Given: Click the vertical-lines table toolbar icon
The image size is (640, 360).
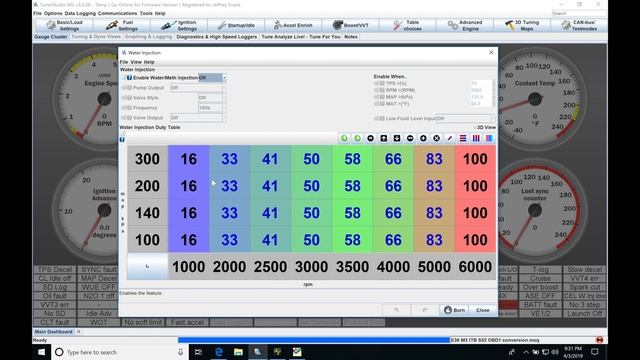Looking at the screenshot, I should click(476, 138).
